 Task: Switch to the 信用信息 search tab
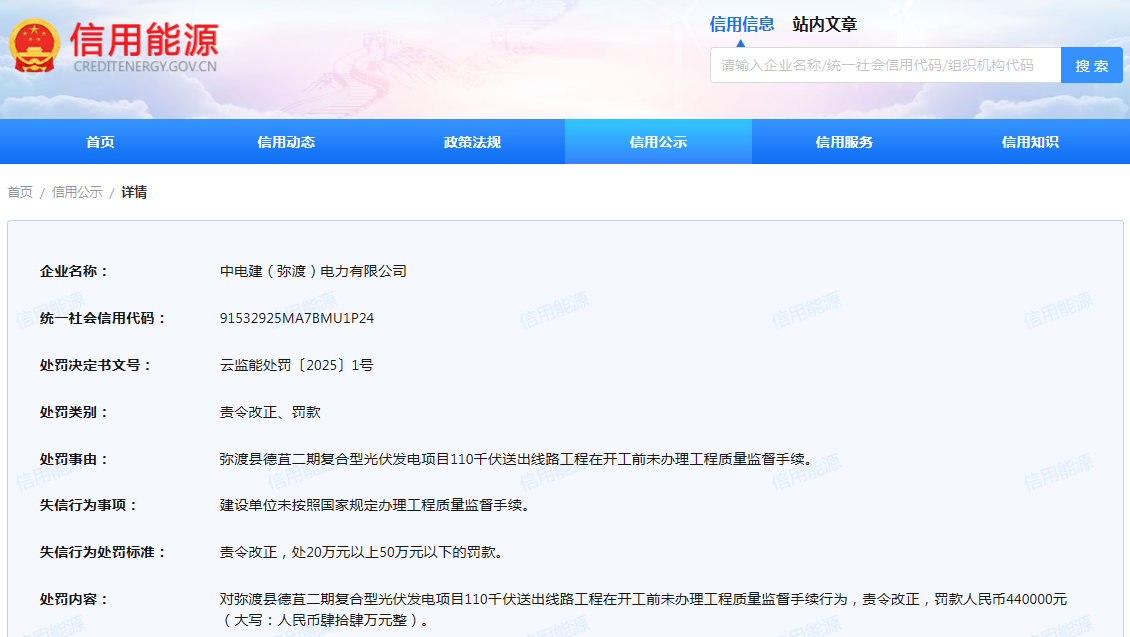[741, 24]
